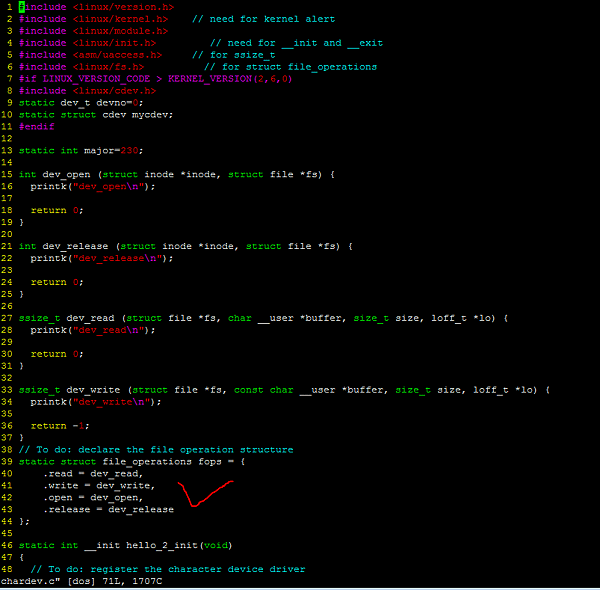Click the dev_read function name on line 27
The width and height of the screenshot is (600, 590).
[x=90, y=318]
